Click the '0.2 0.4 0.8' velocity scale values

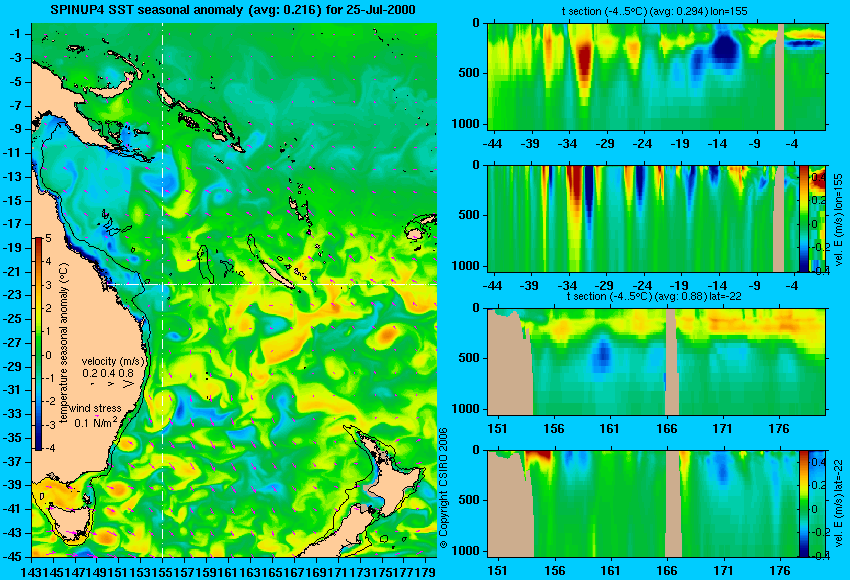[108, 373]
